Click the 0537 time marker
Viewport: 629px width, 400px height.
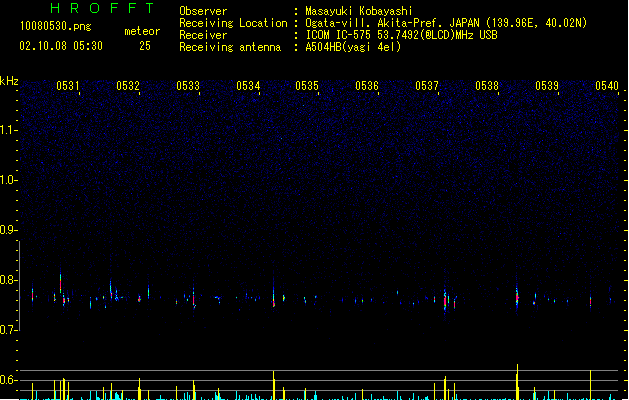click(427, 86)
